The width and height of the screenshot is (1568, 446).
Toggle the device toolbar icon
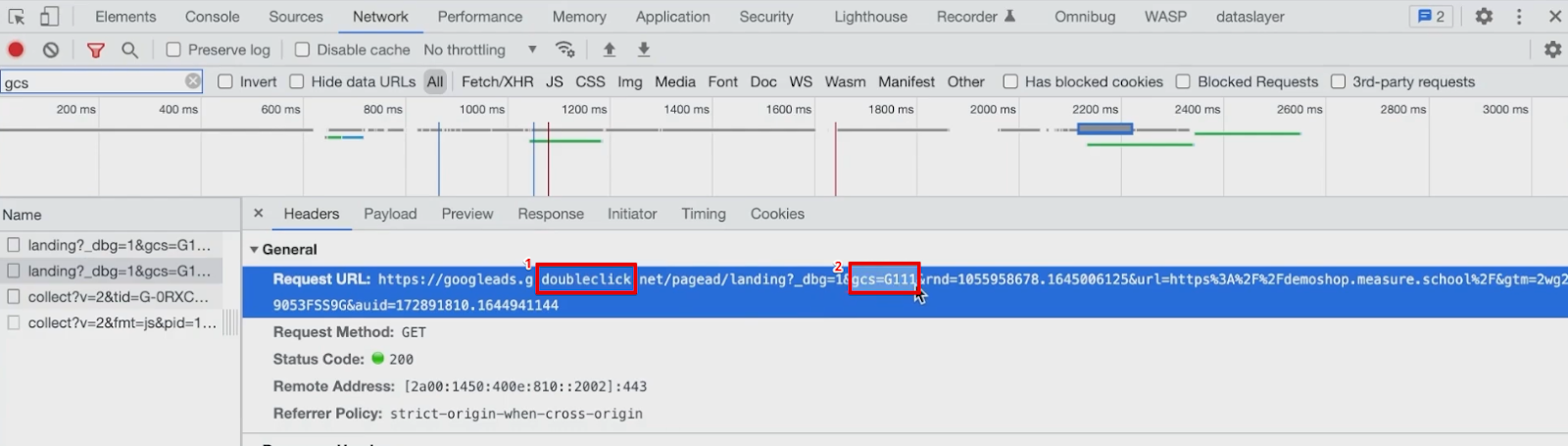tap(49, 17)
